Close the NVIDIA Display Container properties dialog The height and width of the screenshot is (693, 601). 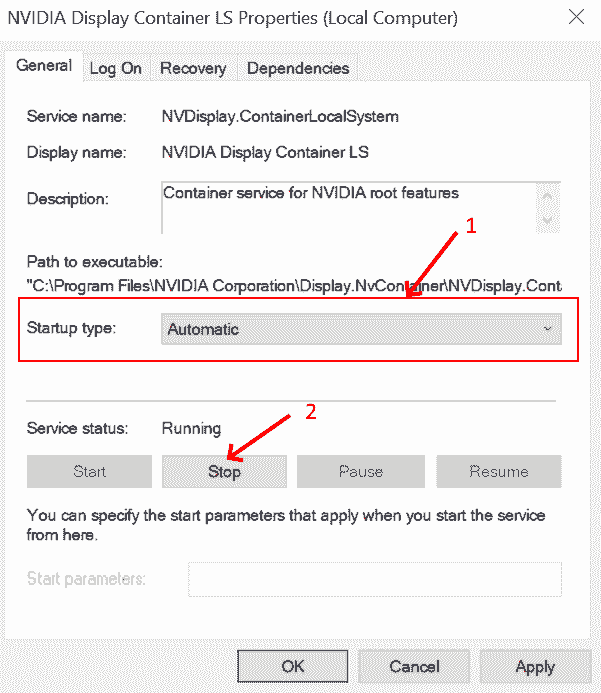click(x=575, y=18)
